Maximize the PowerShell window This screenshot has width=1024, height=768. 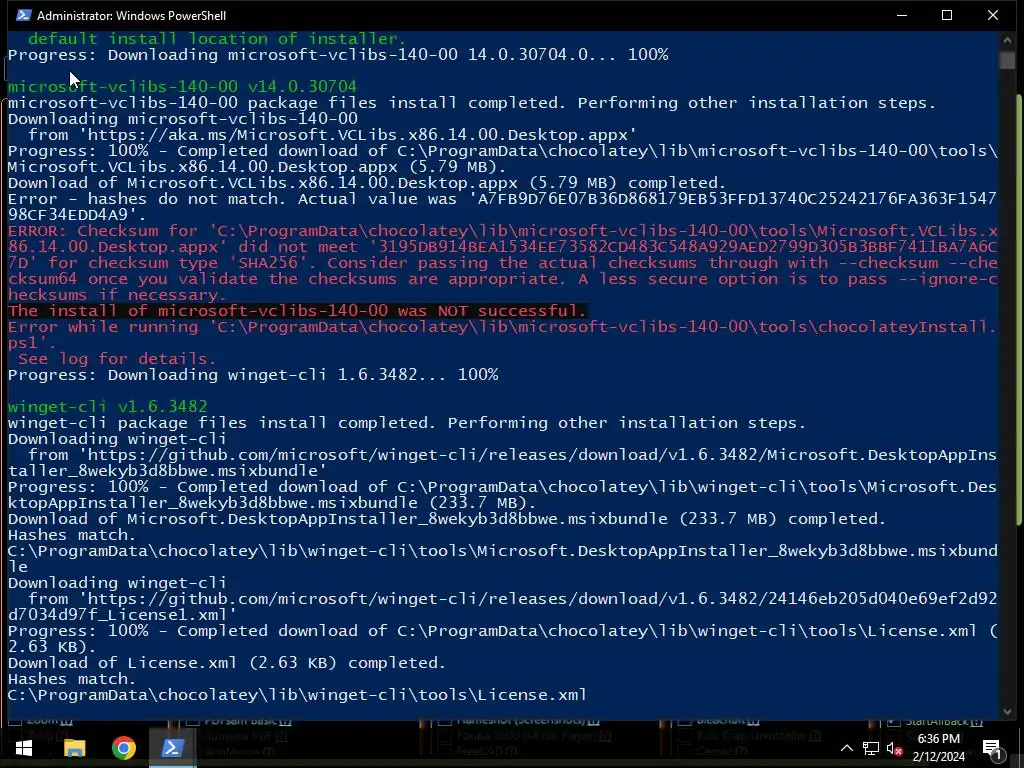pyautogui.click(x=947, y=15)
